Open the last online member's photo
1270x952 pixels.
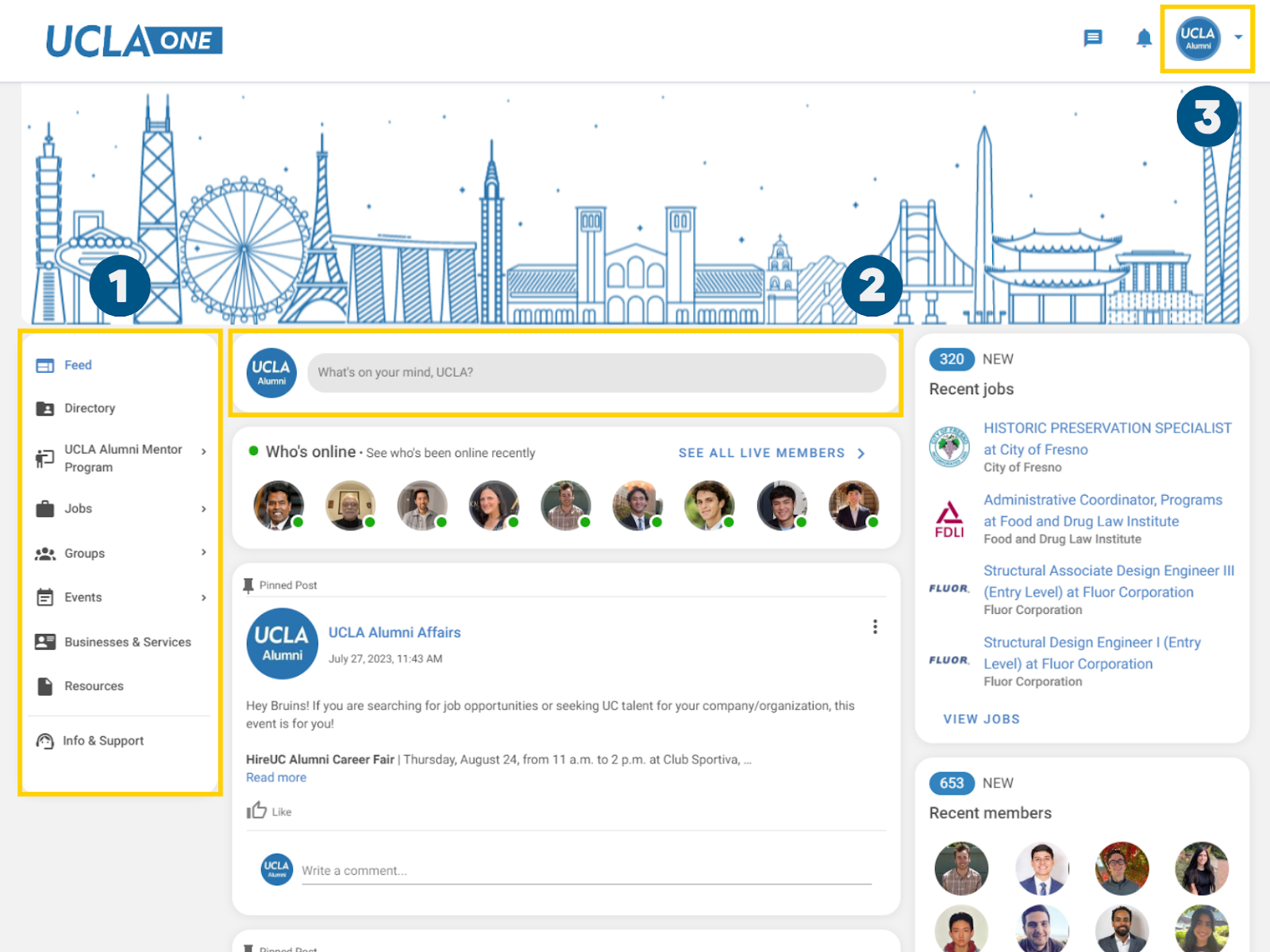854,505
